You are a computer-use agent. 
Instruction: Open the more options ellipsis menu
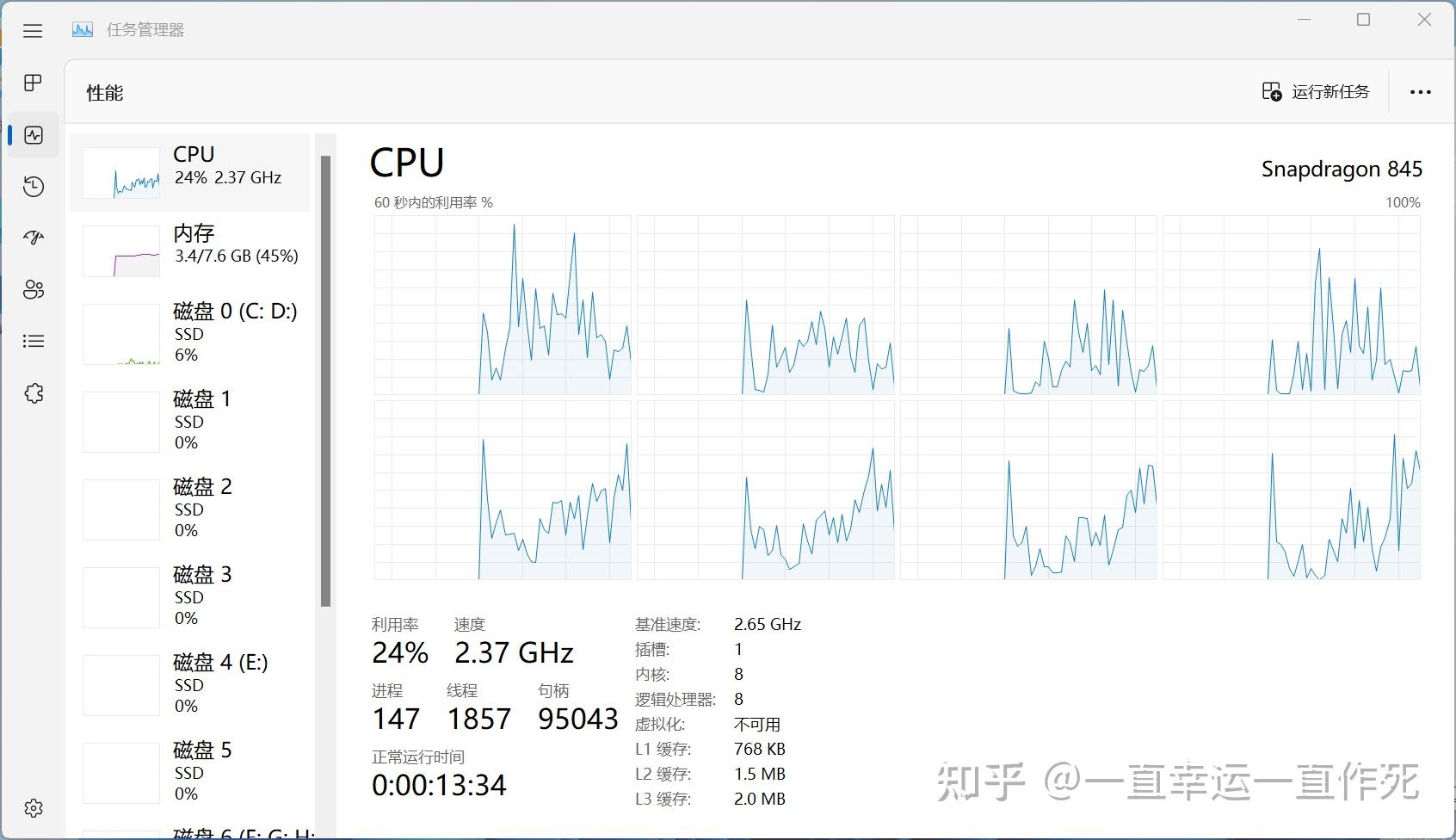[1420, 91]
